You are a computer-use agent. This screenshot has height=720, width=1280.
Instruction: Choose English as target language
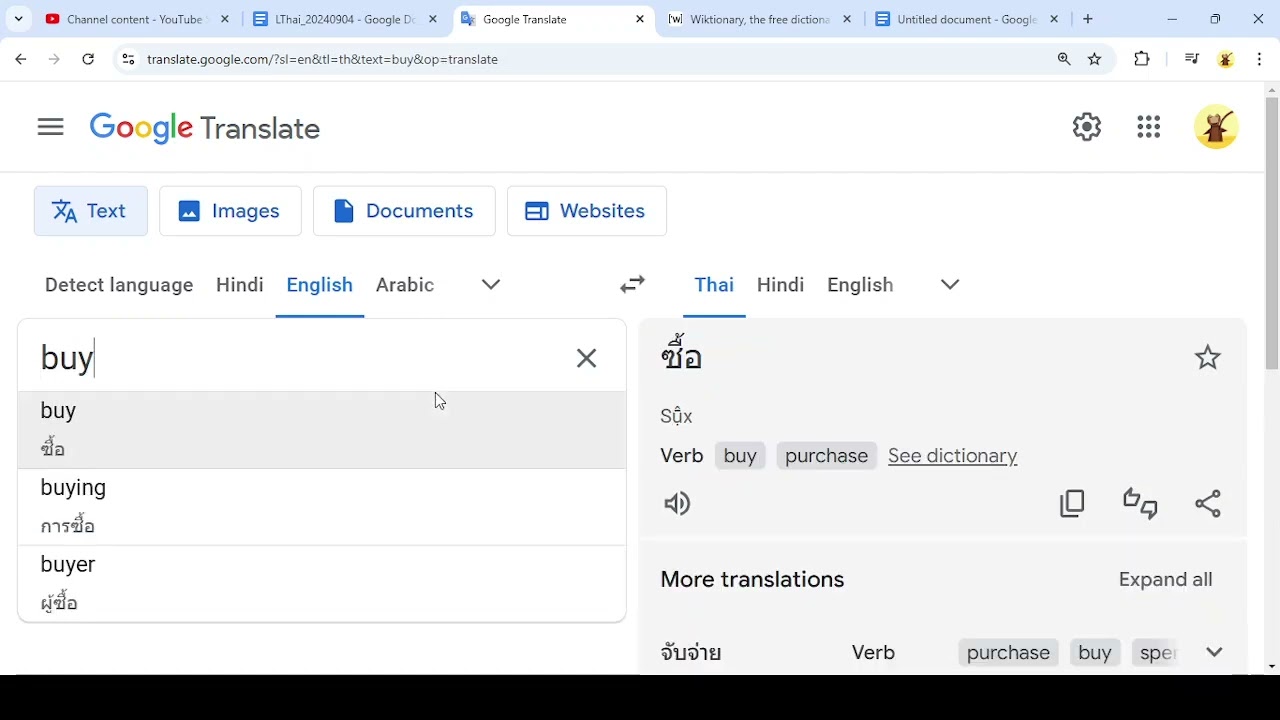pyautogui.click(x=860, y=285)
